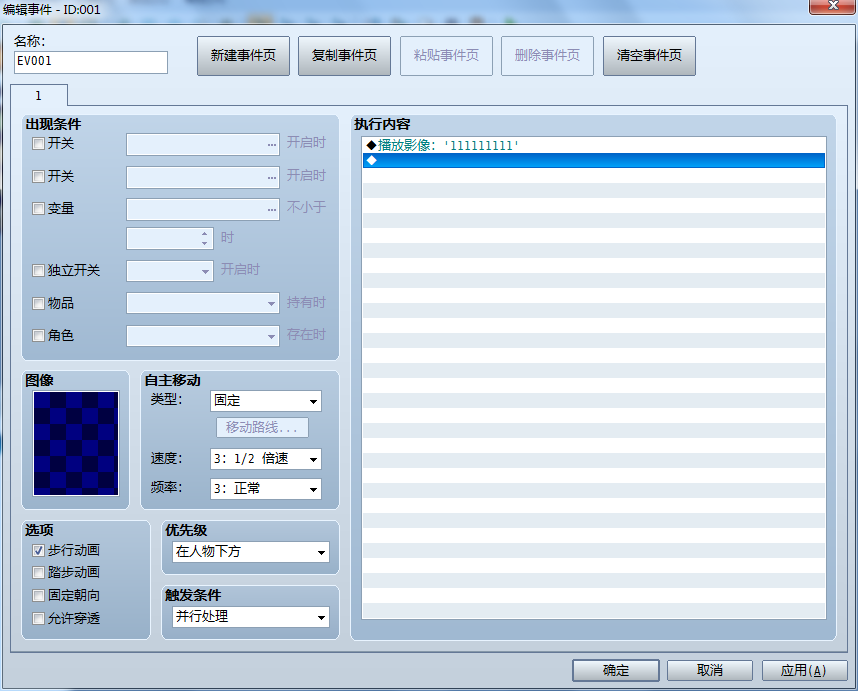Click the 物品 condition dropdown
Viewport: 858px width, 691px height.
(203, 303)
